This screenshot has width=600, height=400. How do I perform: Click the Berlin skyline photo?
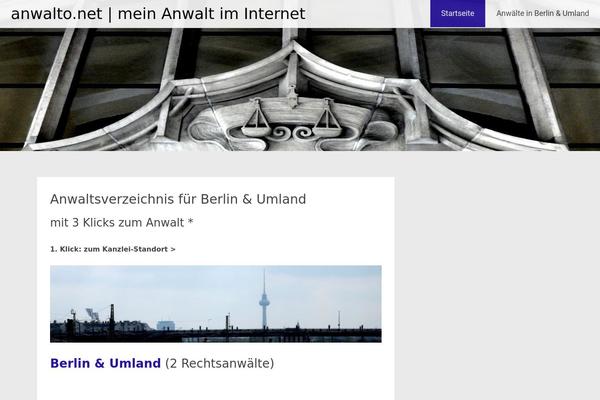click(215, 304)
